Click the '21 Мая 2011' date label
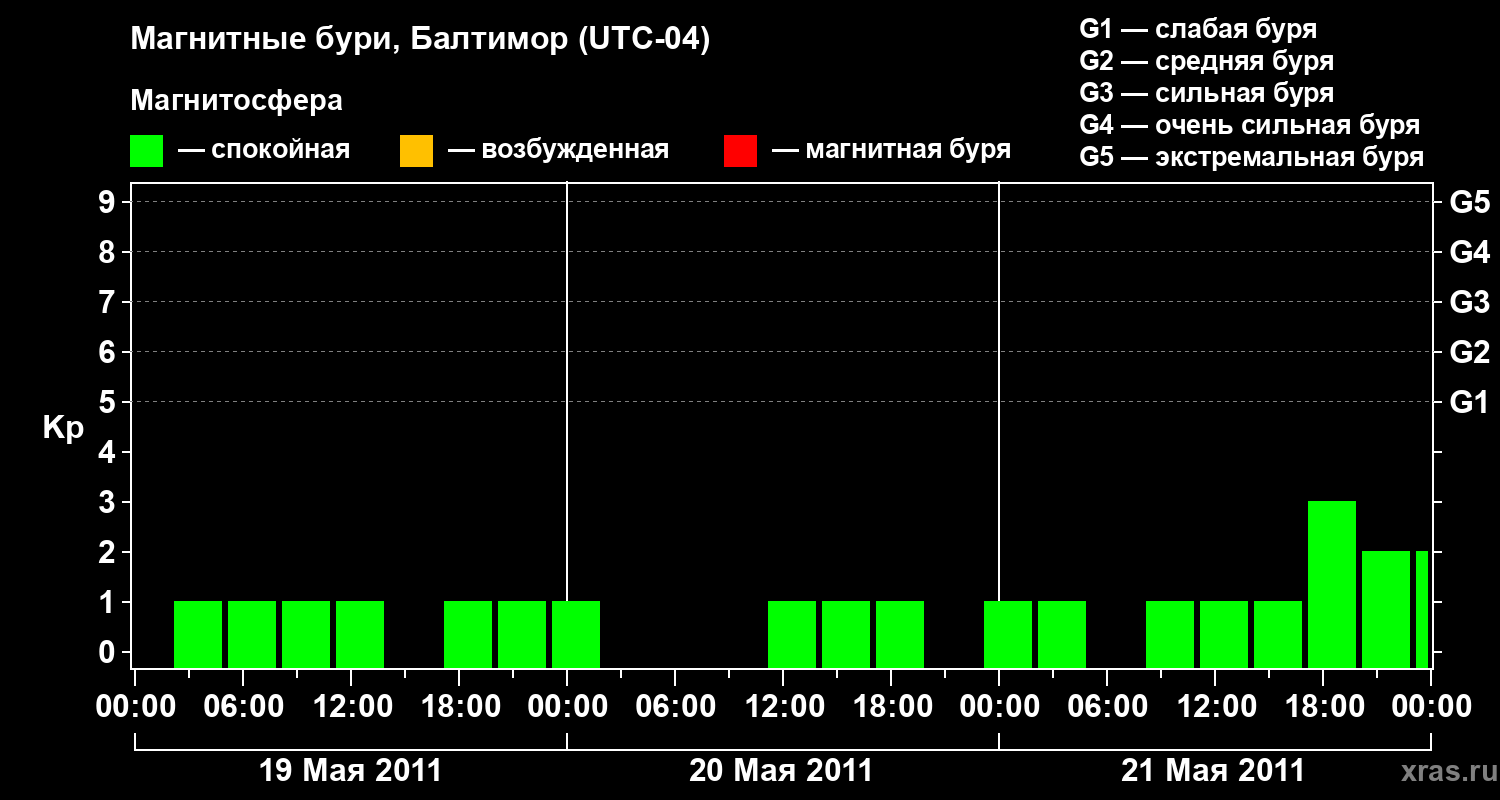Screen dimensions: 1500x800 coord(1214,771)
